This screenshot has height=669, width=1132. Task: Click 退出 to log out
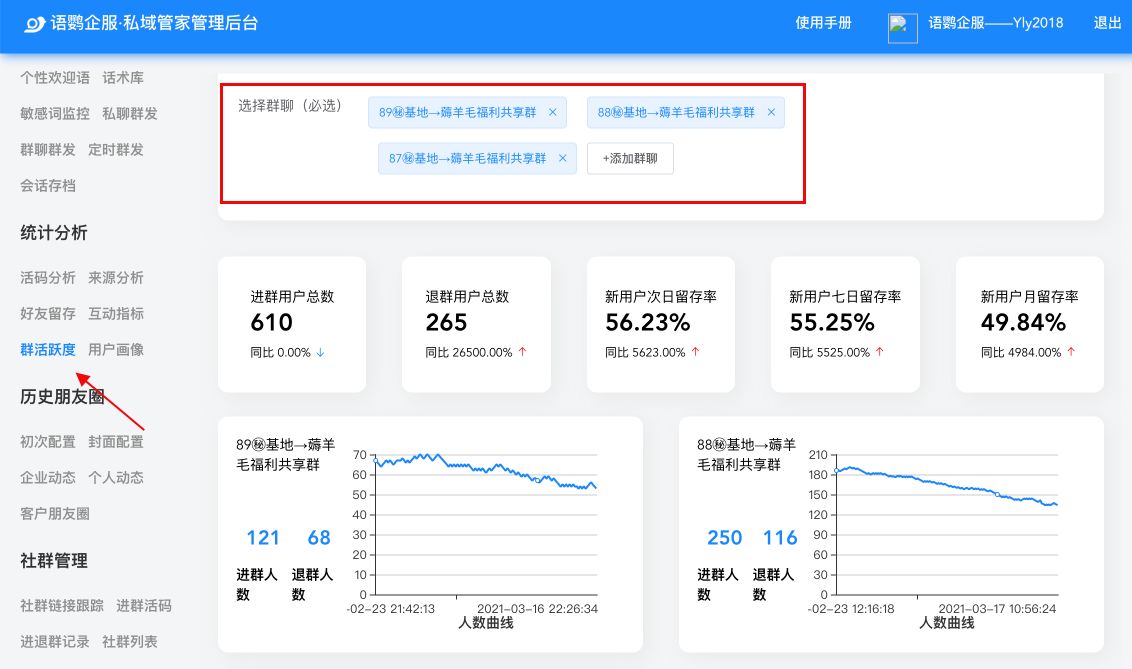[1107, 23]
